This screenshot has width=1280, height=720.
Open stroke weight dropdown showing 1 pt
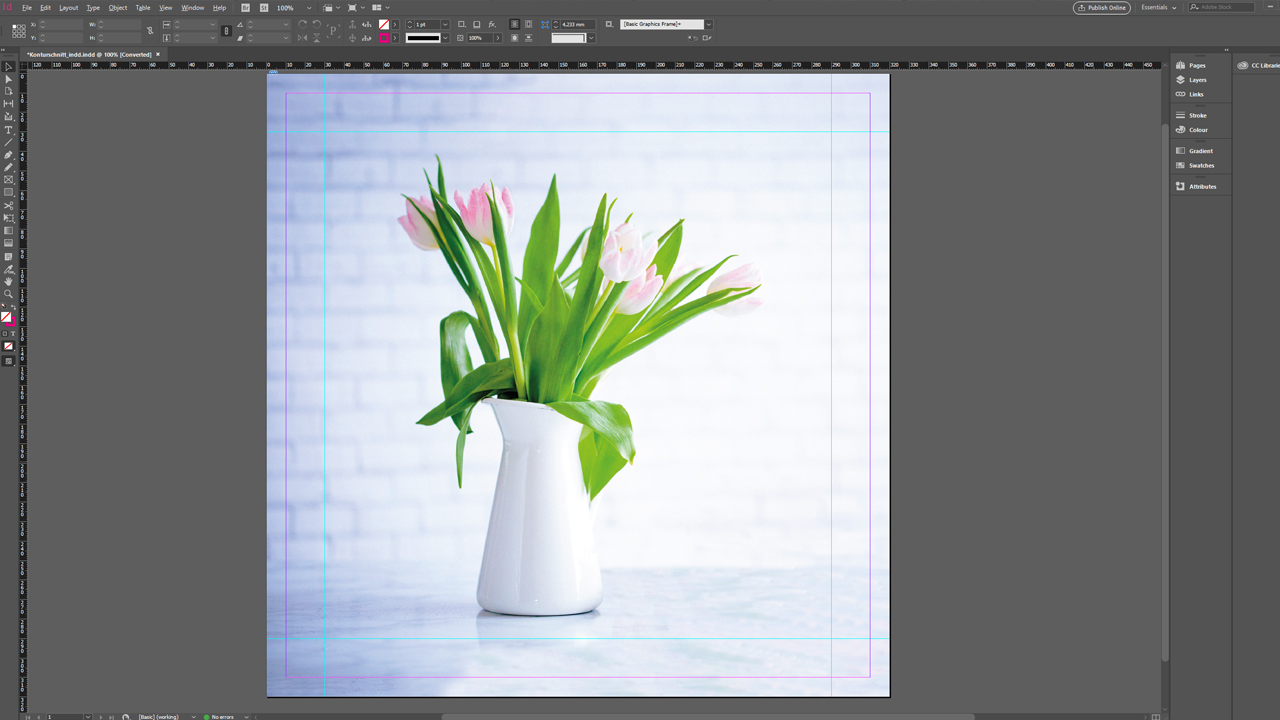(x=445, y=24)
